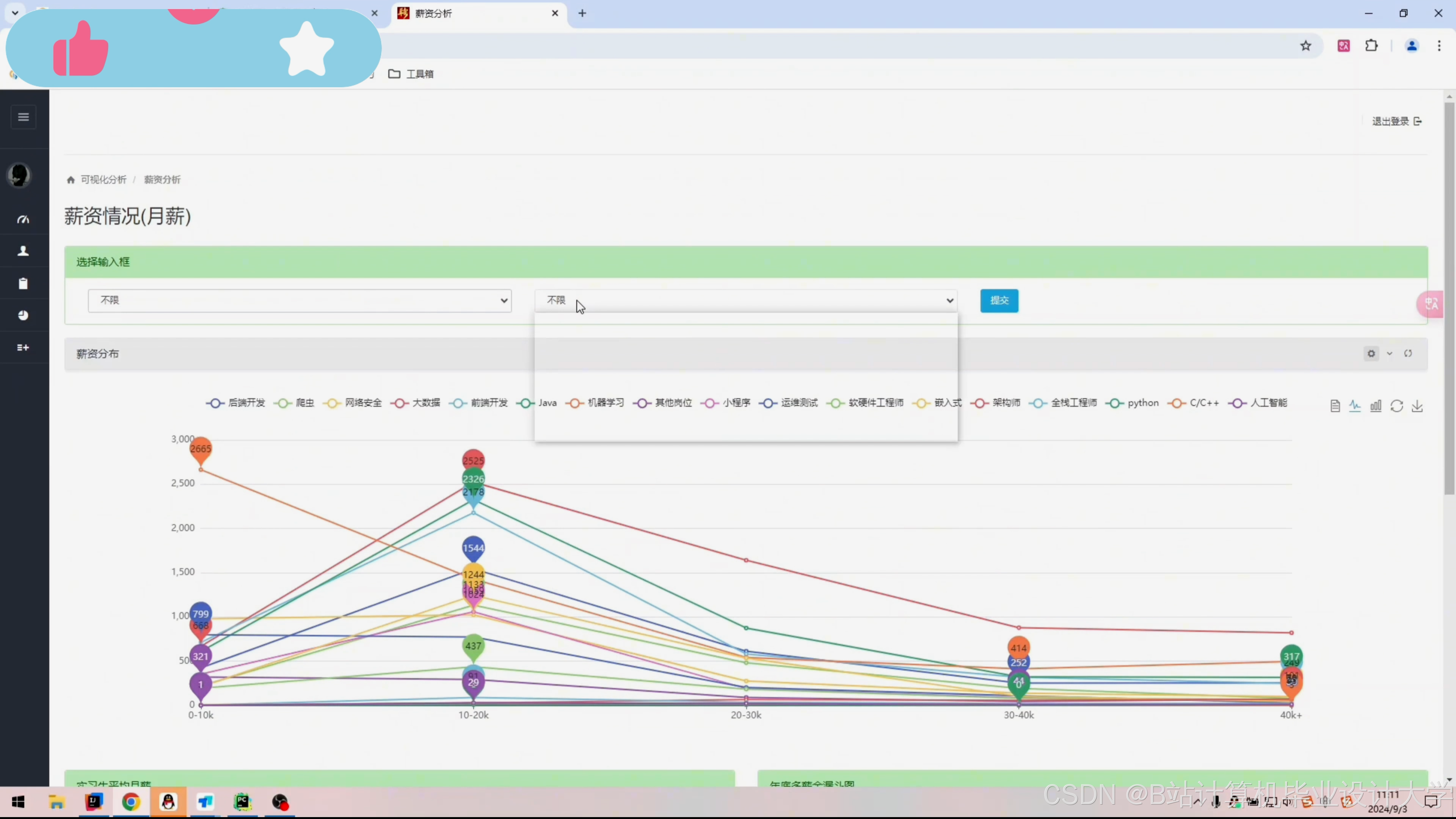Open the clipboard icon in sidebar
Viewport: 1456px width, 819px height.
[23, 284]
